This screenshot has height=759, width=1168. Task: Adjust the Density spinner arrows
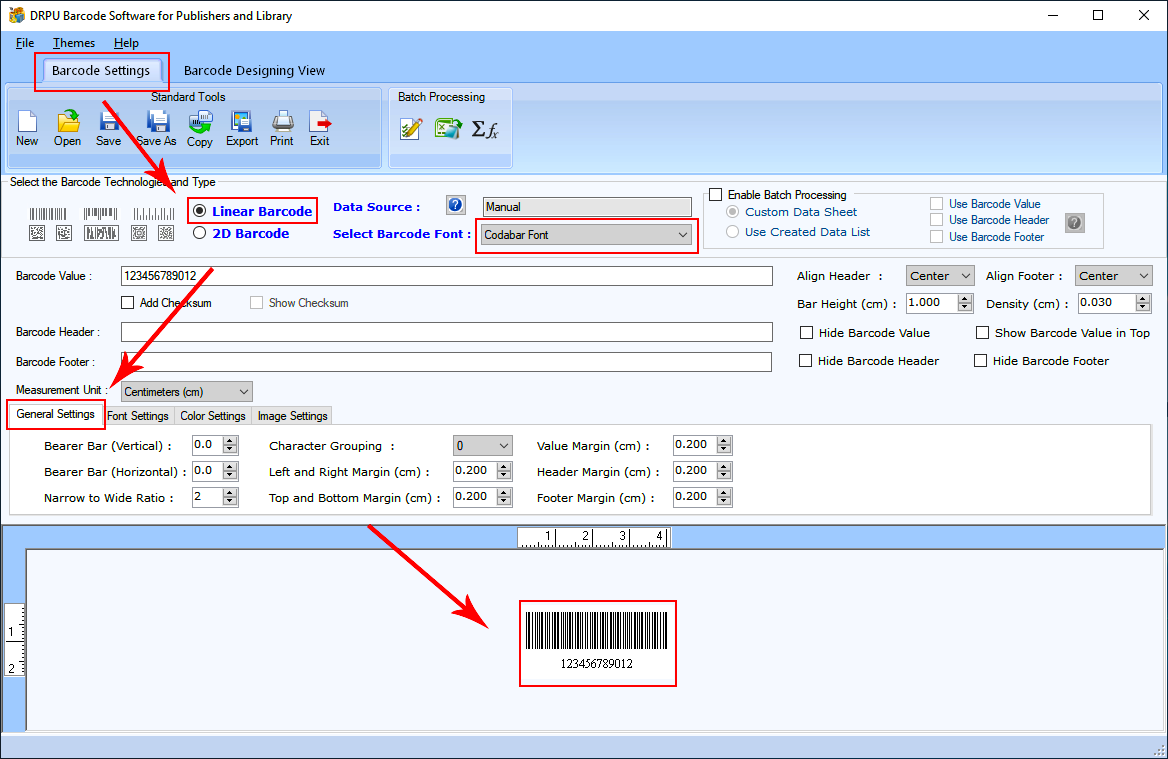coord(1143,302)
